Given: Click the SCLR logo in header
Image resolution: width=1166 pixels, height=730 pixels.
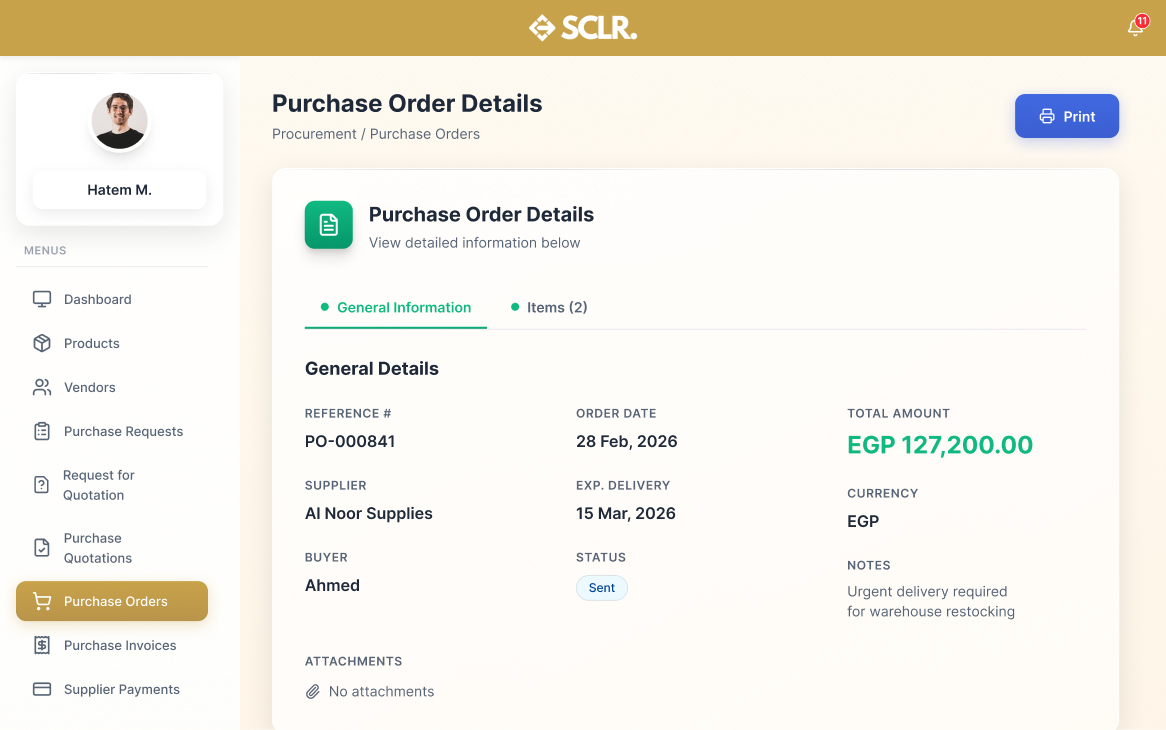Looking at the screenshot, I should tap(583, 28).
